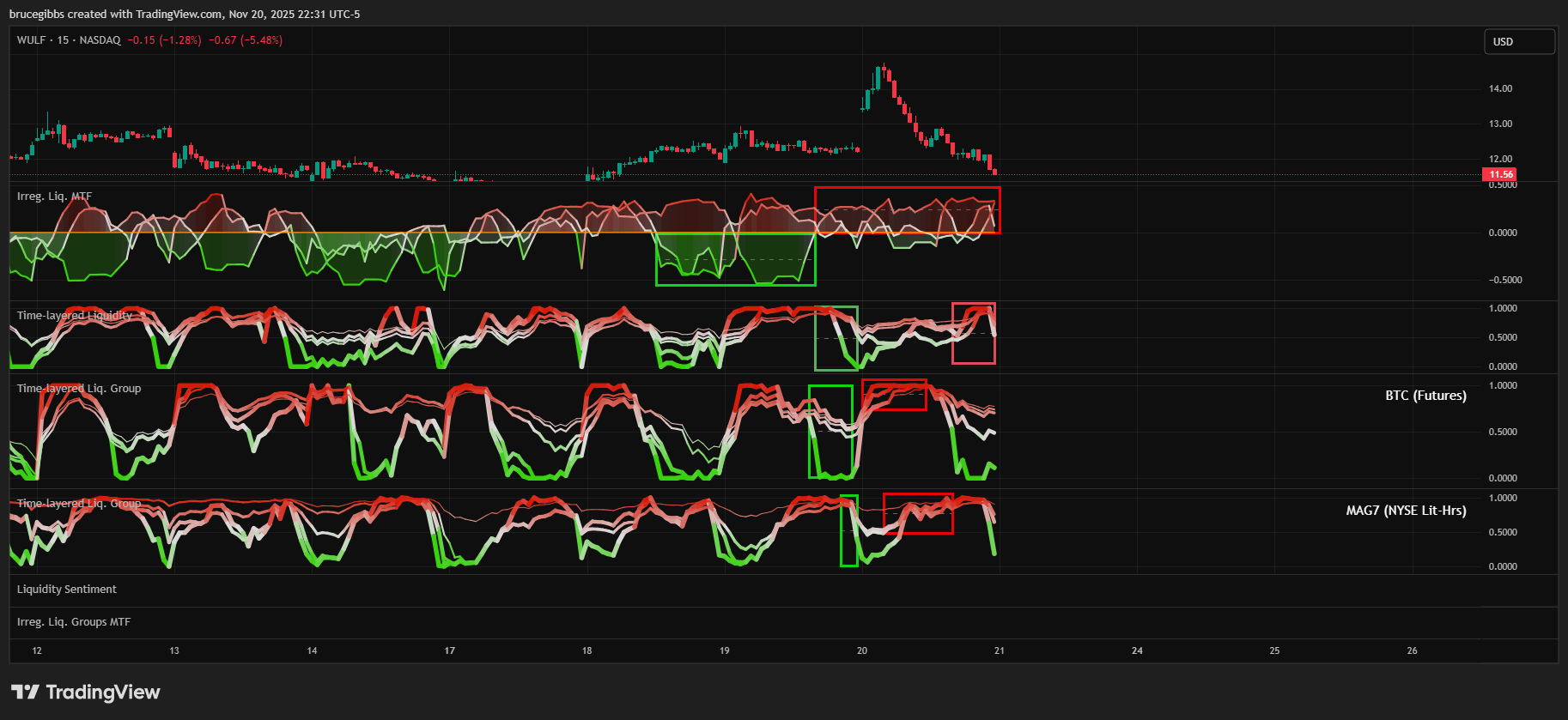Image resolution: width=1568 pixels, height=720 pixels.
Task: Select the red rectangle in the BTC pane
Action: (894, 380)
